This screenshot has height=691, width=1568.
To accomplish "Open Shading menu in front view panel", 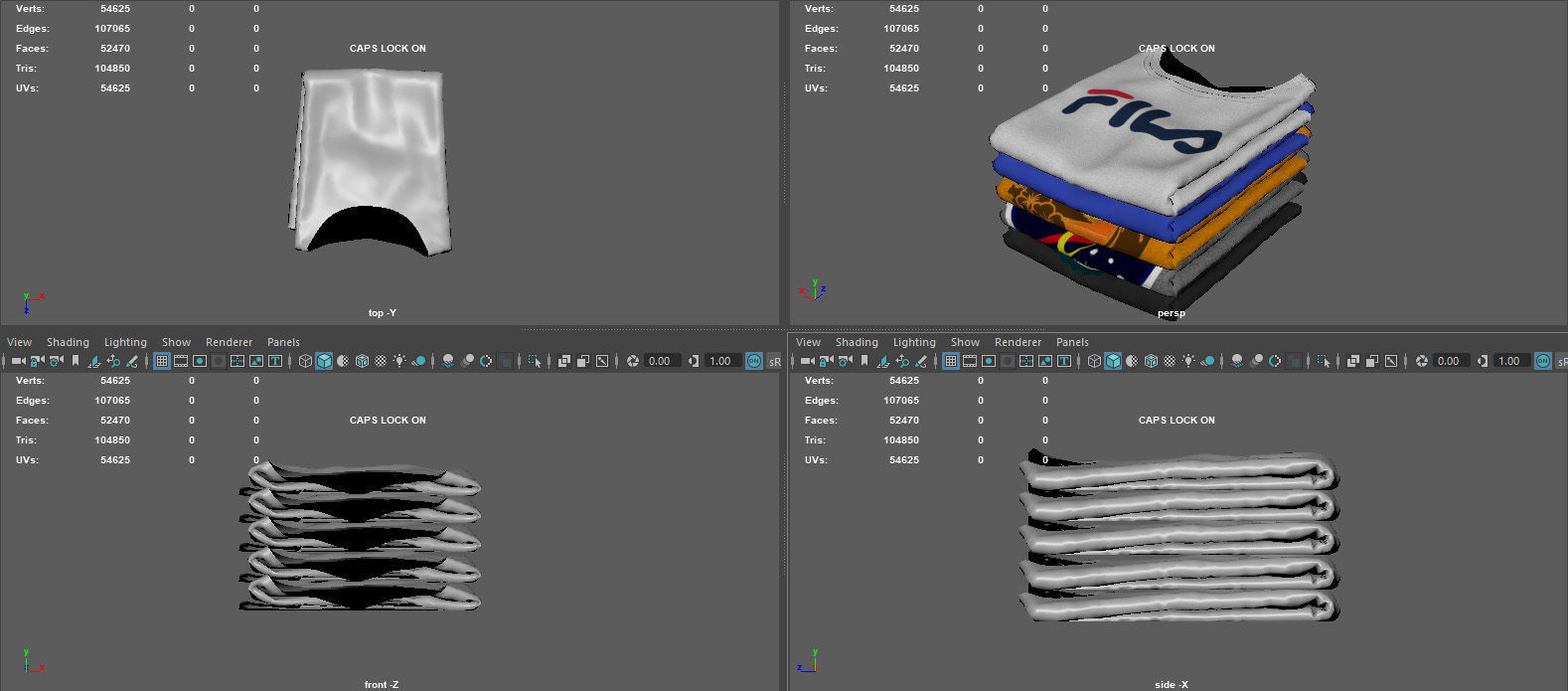I will coord(68,342).
